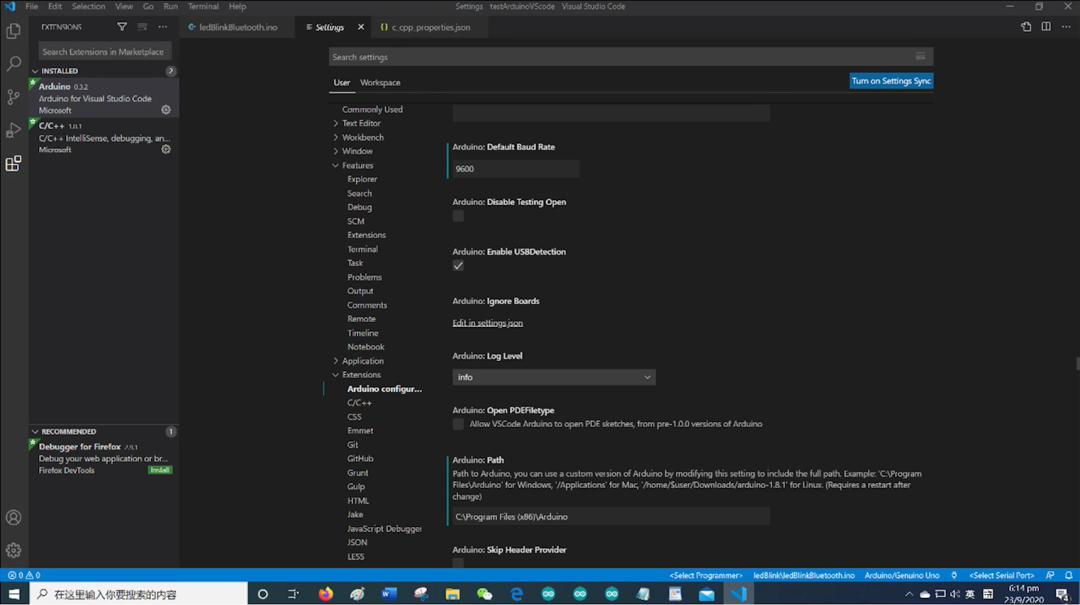Open settings gear for the Arduino extension
The image size is (1080, 605).
point(167,111)
